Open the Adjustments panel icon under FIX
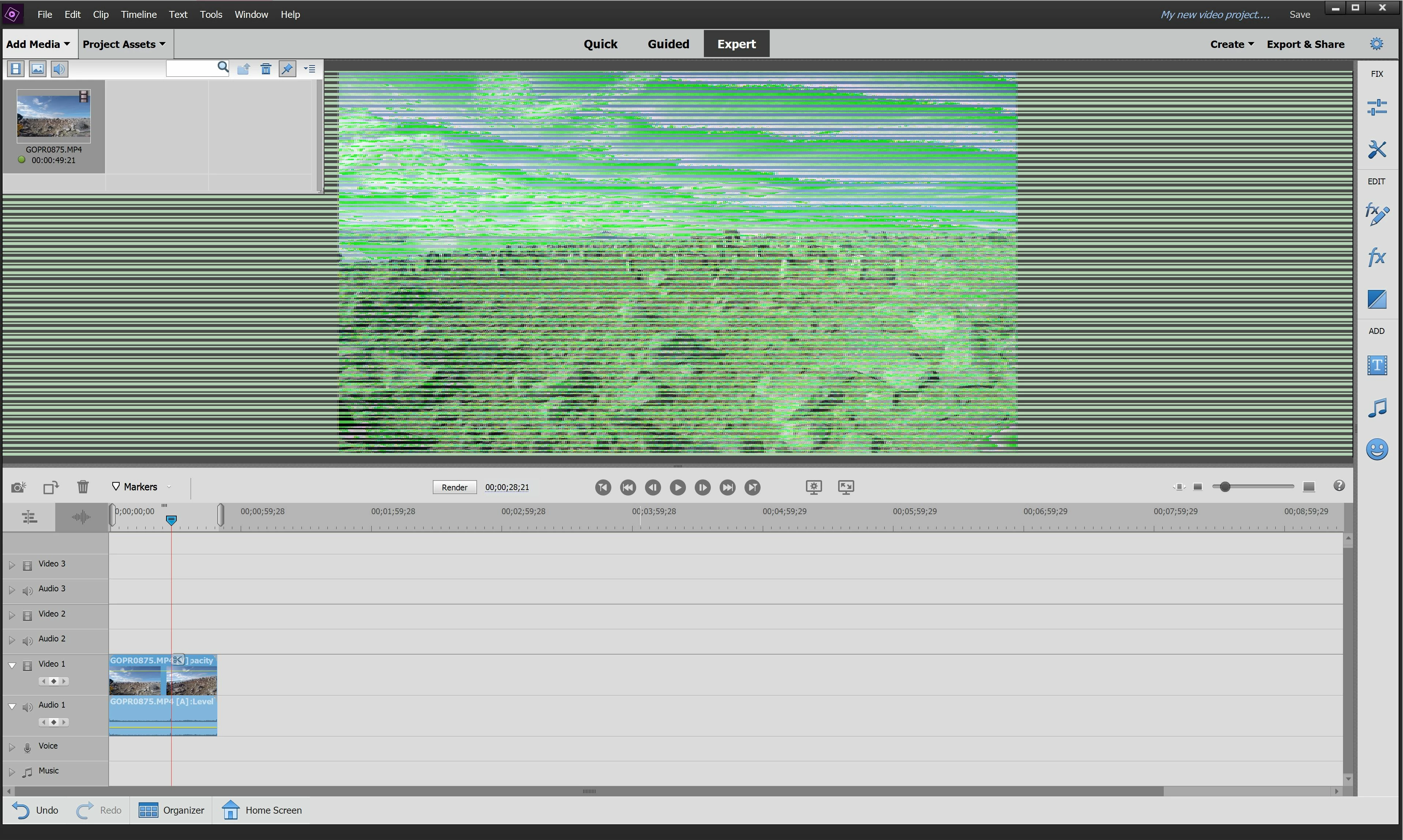The image size is (1403, 840). (1376, 107)
